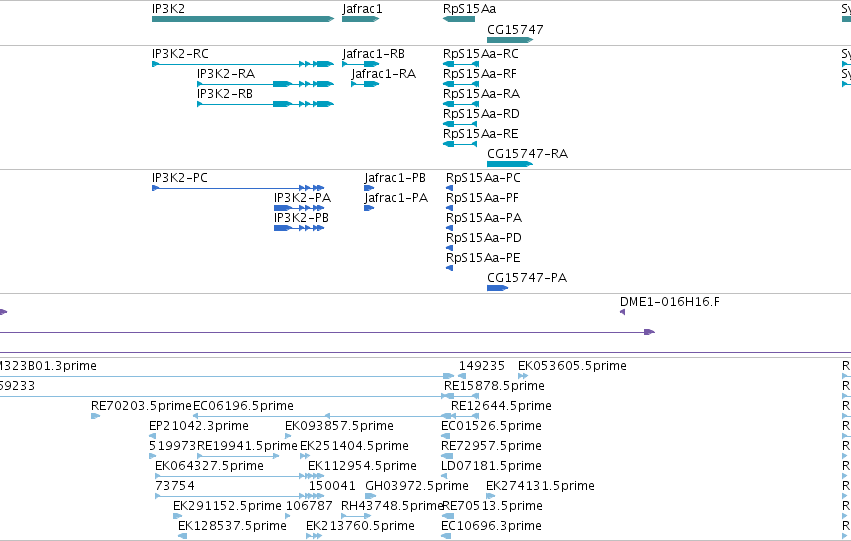
Task: Click protein Jafrac1-PB
Action: [x=369, y=188]
